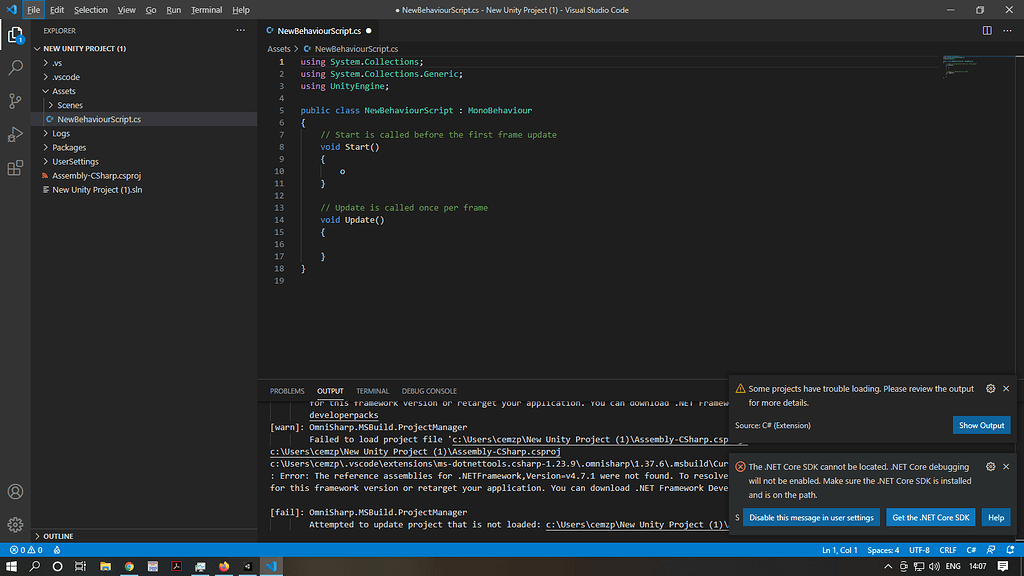Click the Accounts icon above the gear

(x=15, y=491)
